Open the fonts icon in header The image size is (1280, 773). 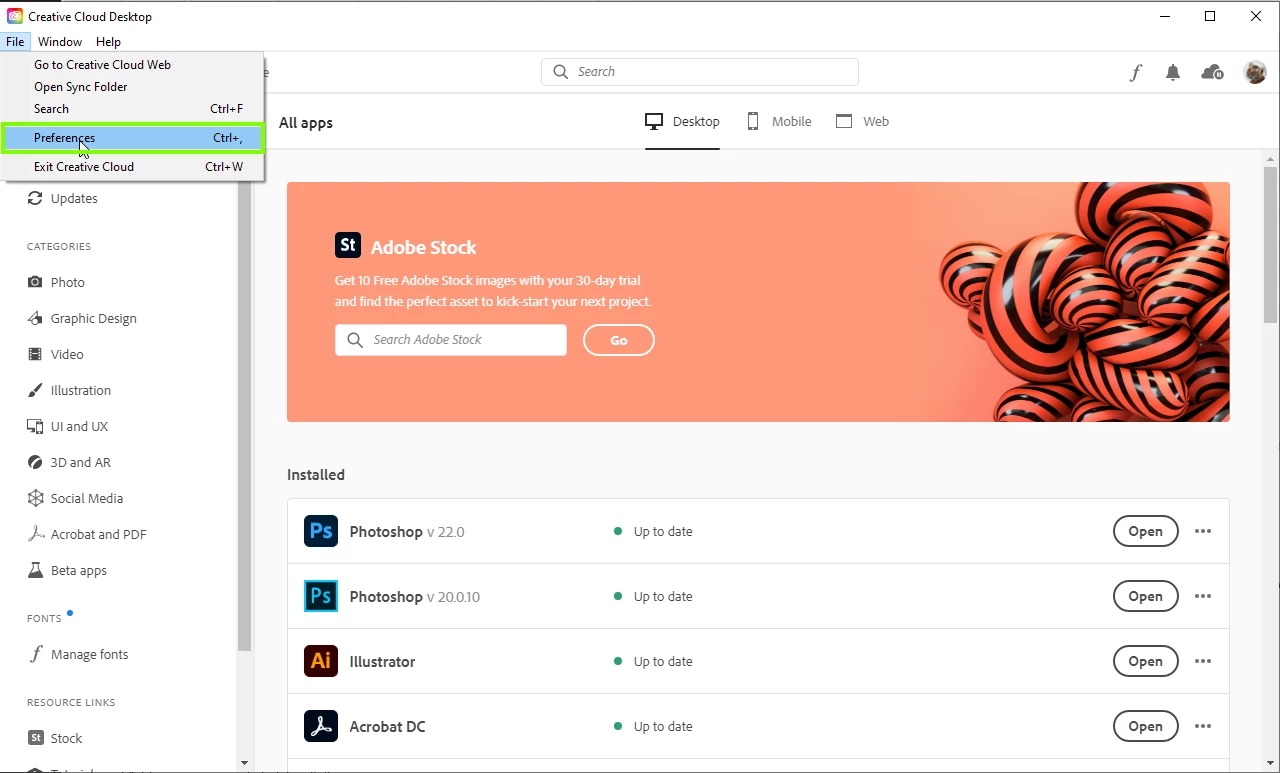click(1136, 72)
